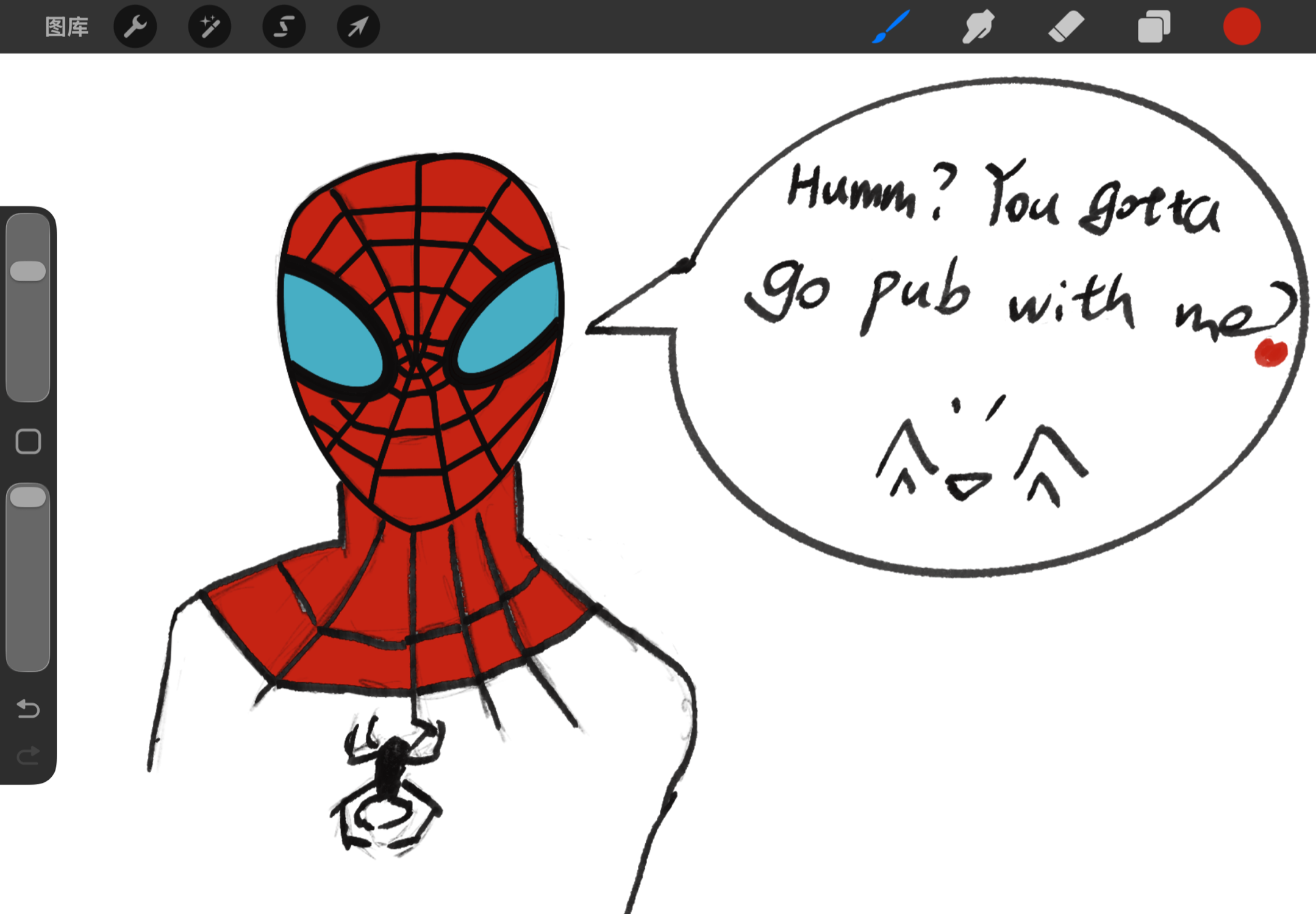Image resolution: width=1316 pixels, height=914 pixels.
Task: Click the brush opacity slider handle
Action: pyautogui.click(x=28, y=497)
